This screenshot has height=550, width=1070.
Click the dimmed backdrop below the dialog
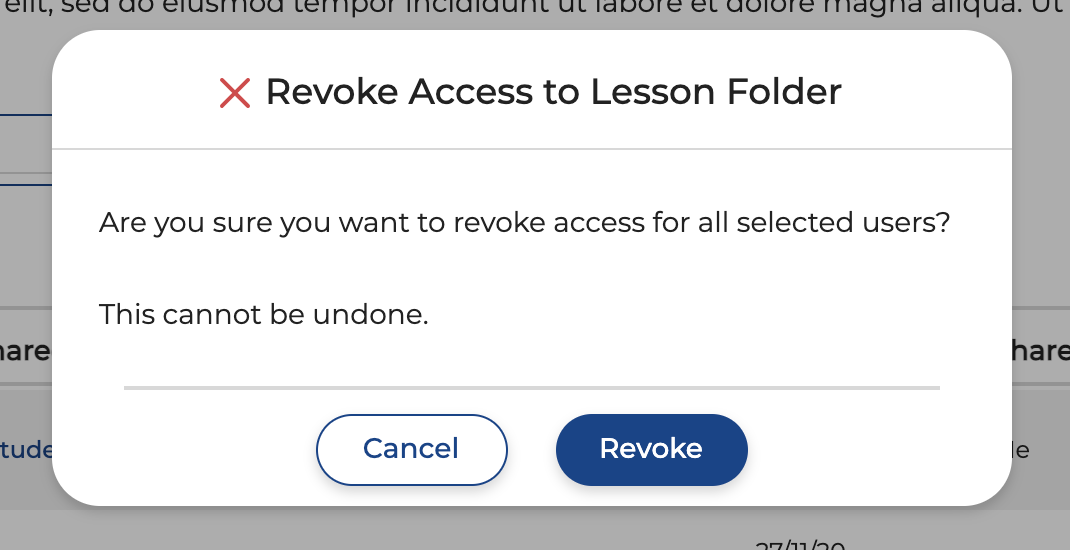pos(400,530)
